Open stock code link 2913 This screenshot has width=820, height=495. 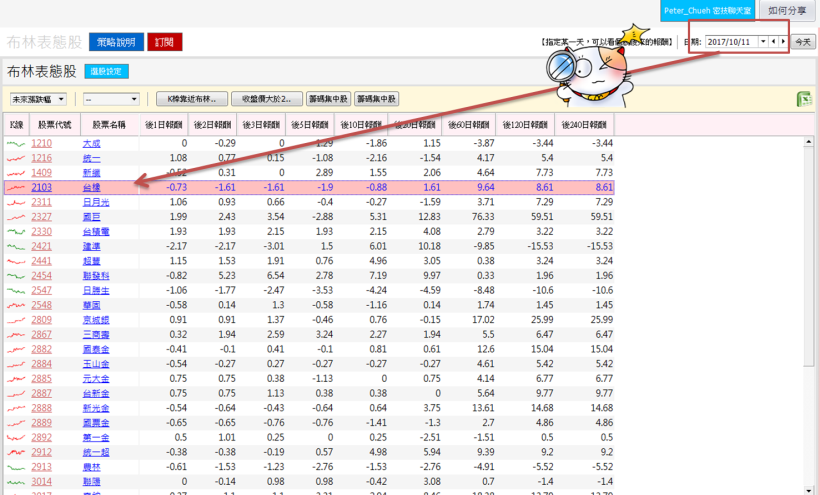[41, 467]
